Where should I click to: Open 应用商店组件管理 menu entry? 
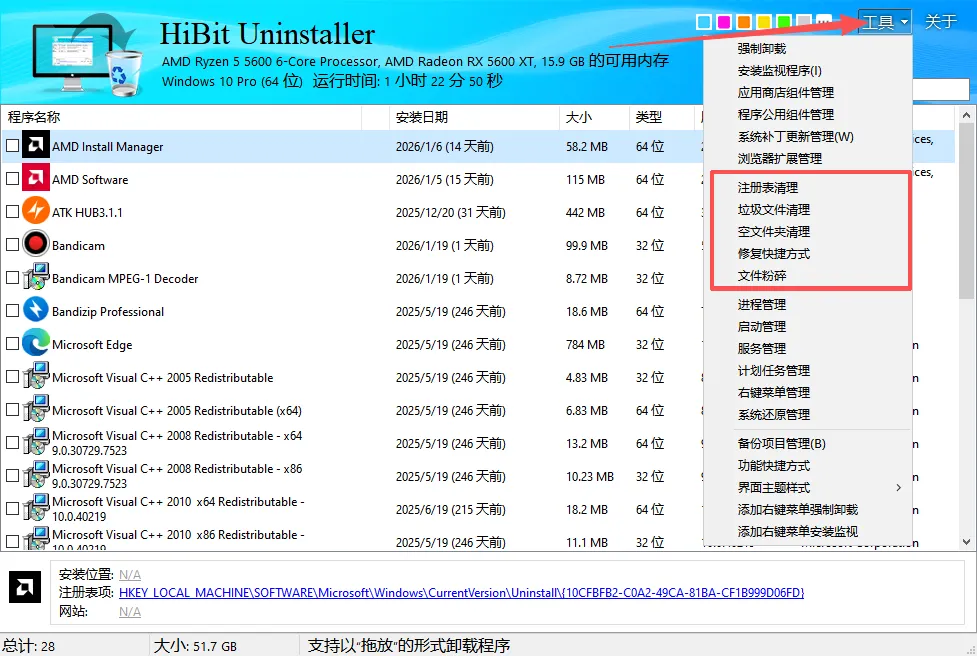786,93
